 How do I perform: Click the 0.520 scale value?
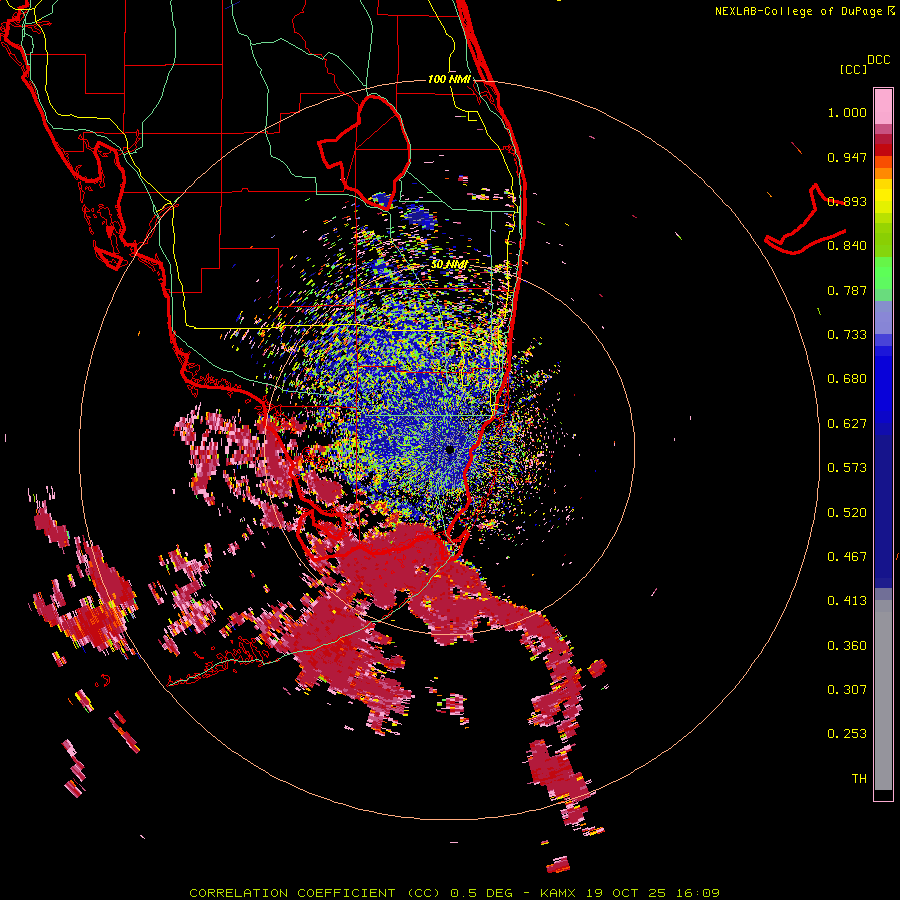click(847, 513)
